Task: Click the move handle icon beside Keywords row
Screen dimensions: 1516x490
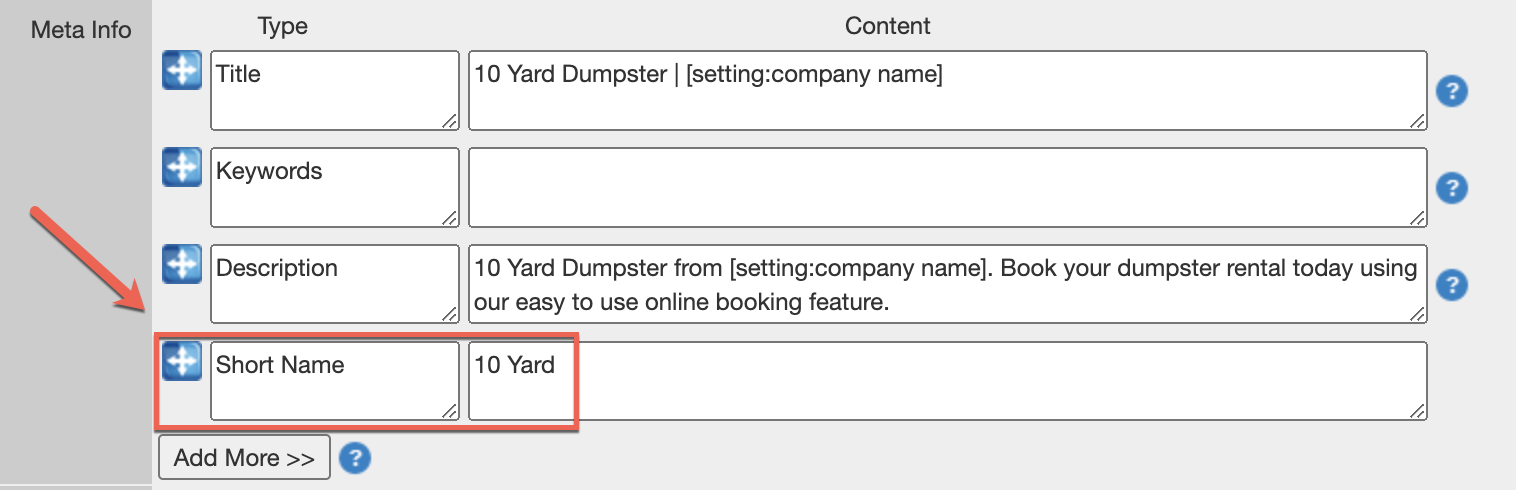Action: click(x=181, y=167)
